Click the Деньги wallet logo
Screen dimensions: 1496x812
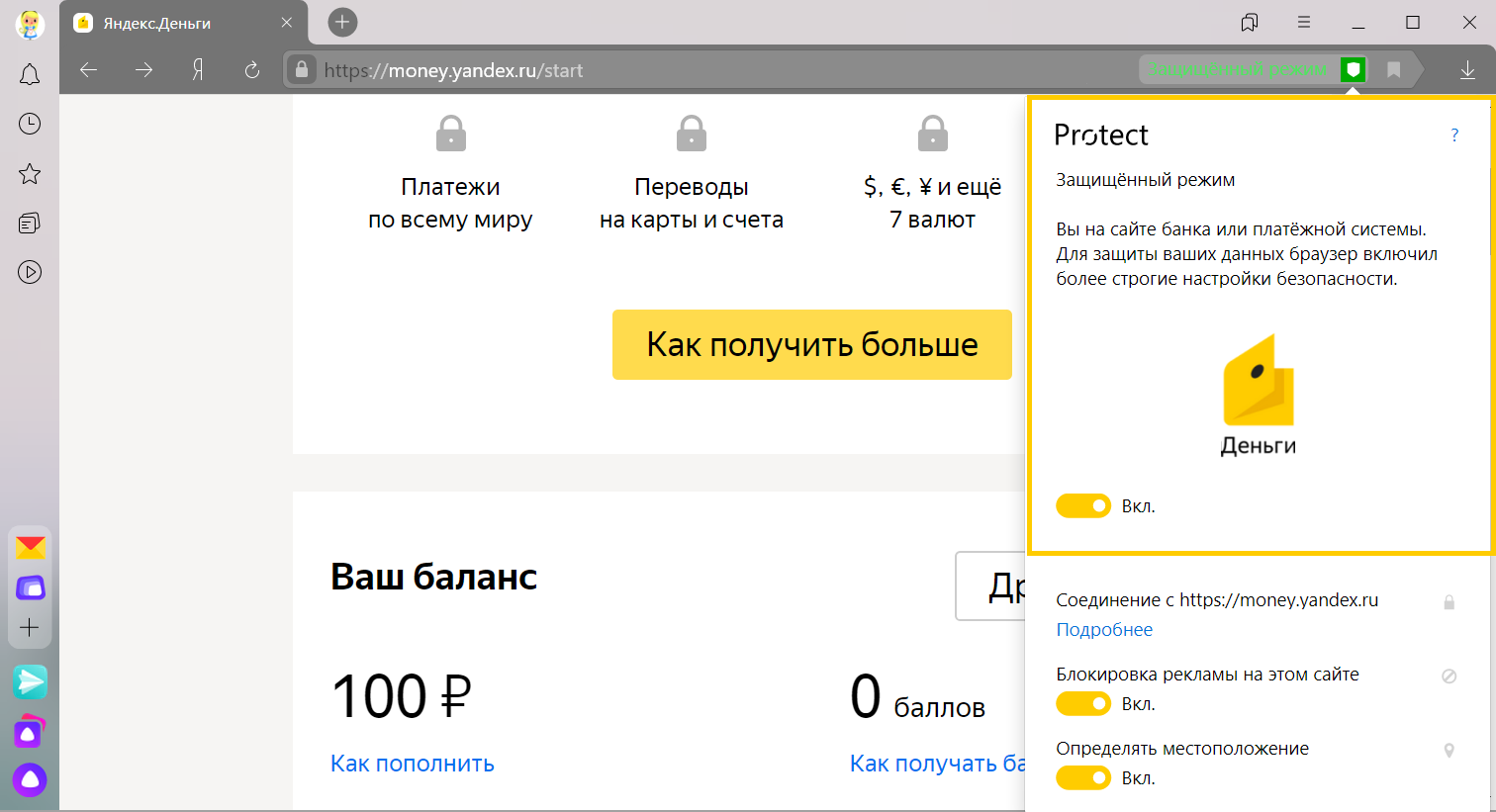[1259, 396]
